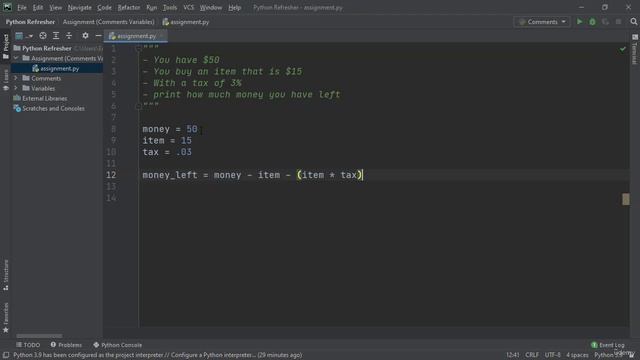Image resolution: width=640 pixels, height=360 pixels.
Task: Open the Python Console tool window
Action: tap(118, 345)
